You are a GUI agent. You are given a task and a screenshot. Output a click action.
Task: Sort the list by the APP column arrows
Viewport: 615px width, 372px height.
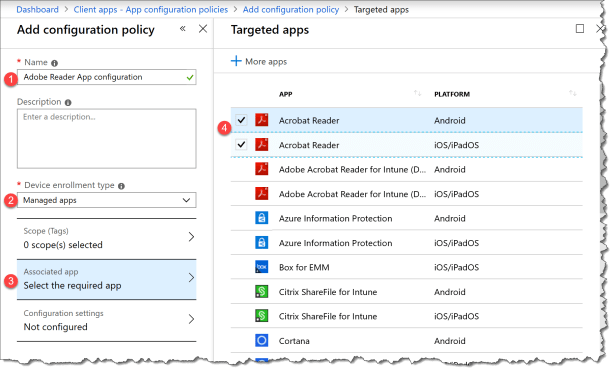coord(417,93)
